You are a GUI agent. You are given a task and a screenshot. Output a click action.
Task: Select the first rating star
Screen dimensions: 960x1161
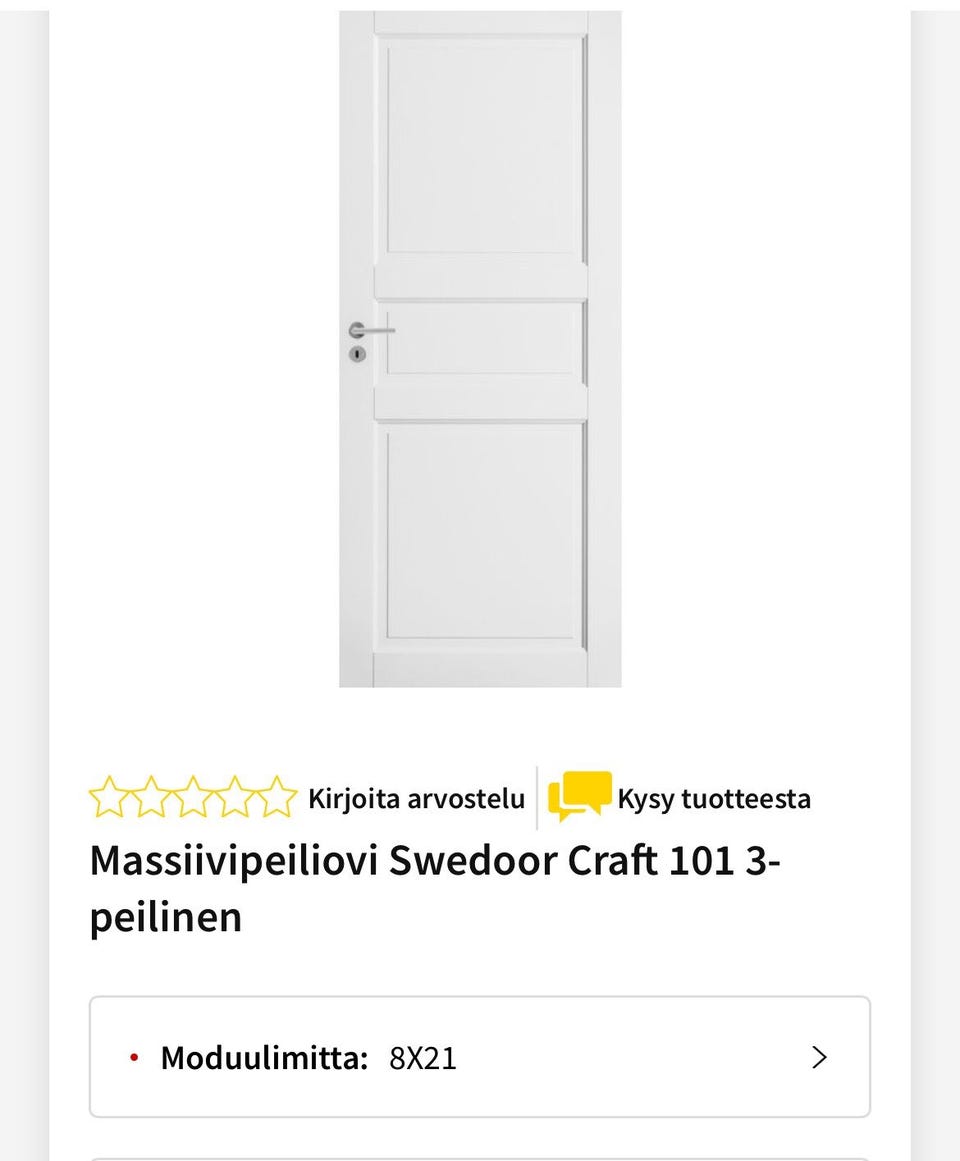point(110,797)
